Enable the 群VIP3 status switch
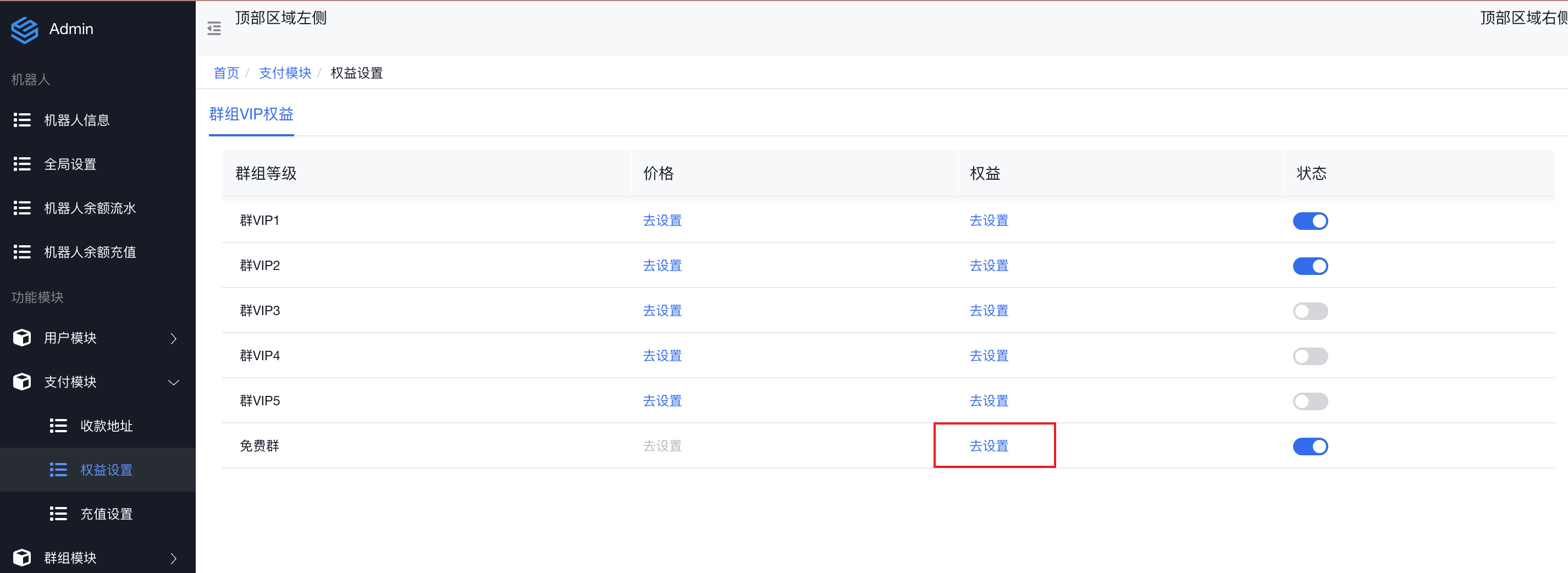The image size is (1568, 573). [x=1310, y=311]
